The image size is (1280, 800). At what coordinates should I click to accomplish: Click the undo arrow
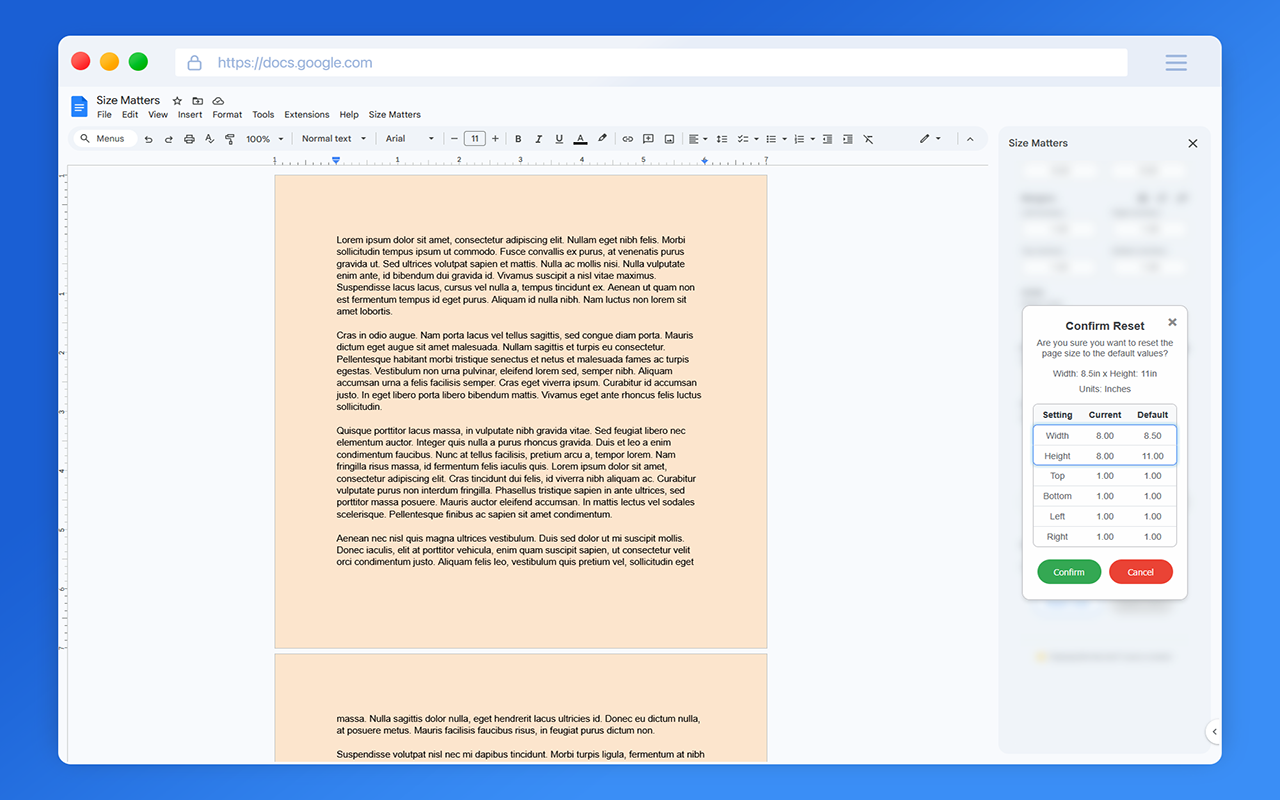tap(148, 139)
